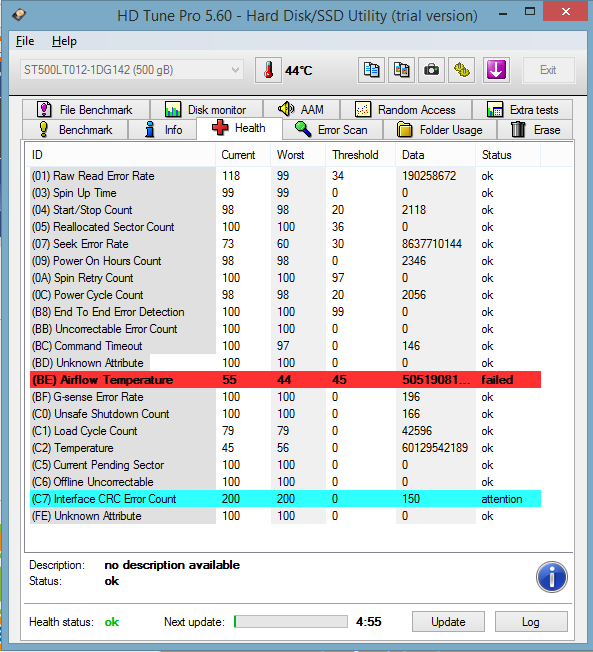Screen dimensions: 593x652
Task: Switch to the Random Access tab
Action: (406, 110)
